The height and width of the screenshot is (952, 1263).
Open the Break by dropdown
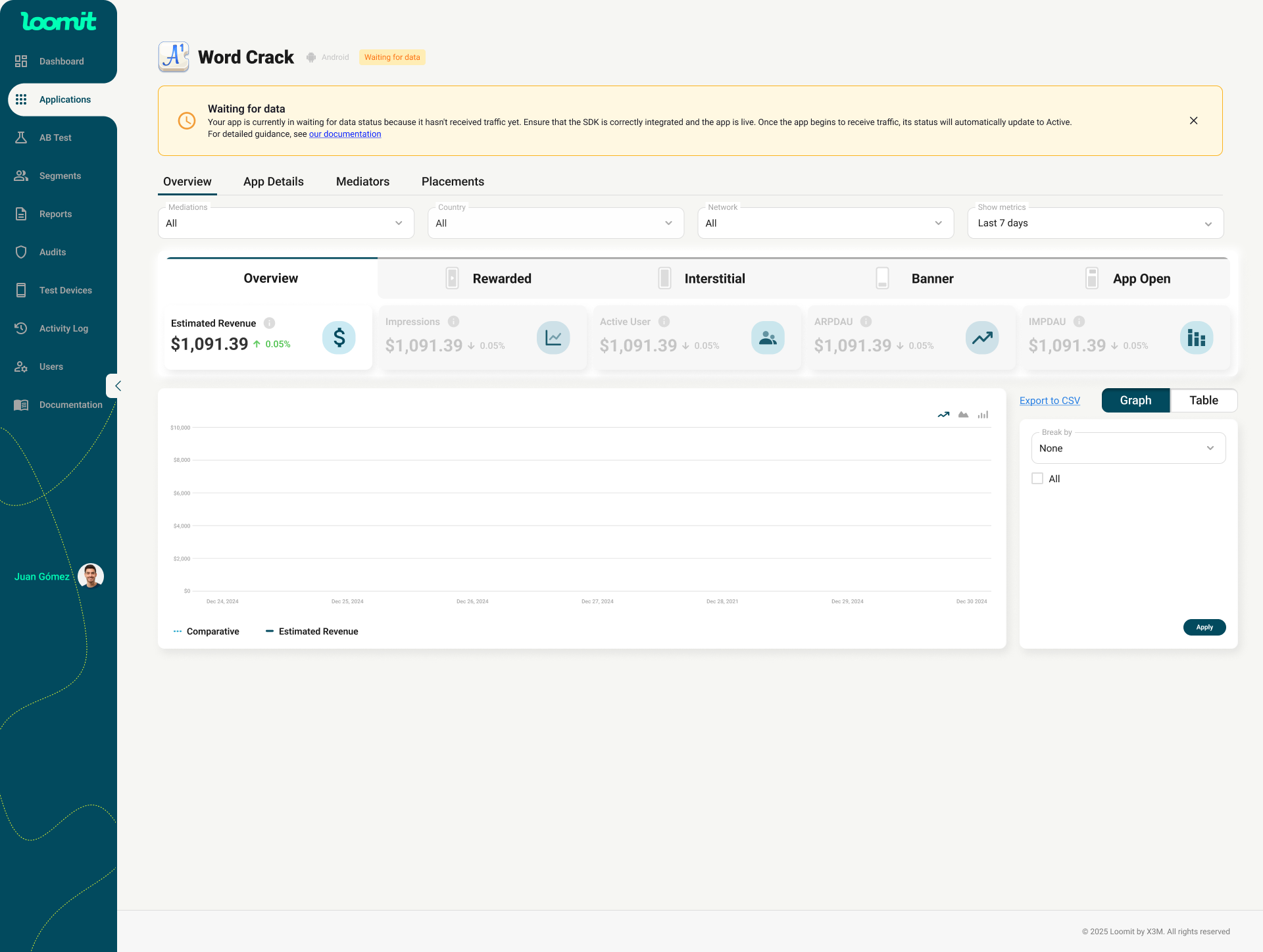coord(1127,448)
